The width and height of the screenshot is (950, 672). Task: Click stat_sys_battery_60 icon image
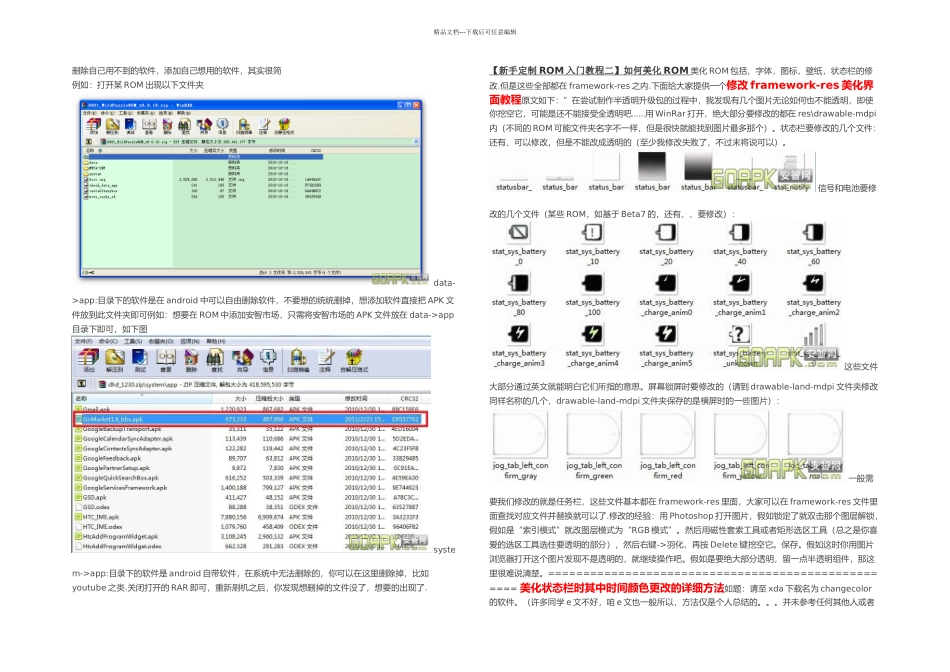click(x=814, y=232)
